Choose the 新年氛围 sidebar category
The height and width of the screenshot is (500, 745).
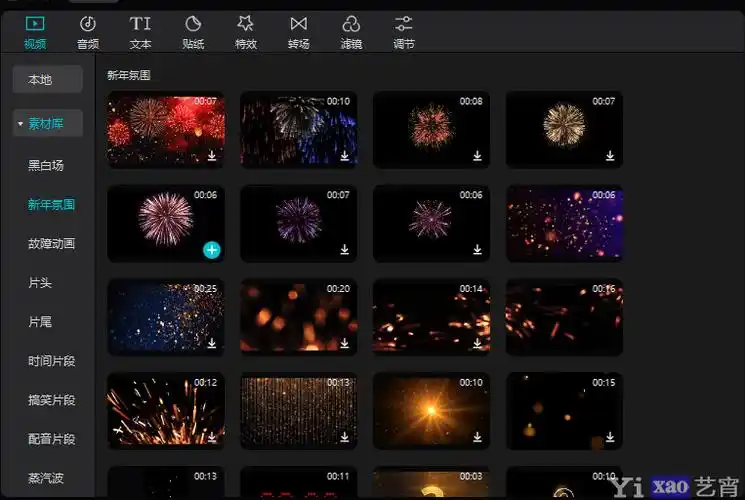51,204
